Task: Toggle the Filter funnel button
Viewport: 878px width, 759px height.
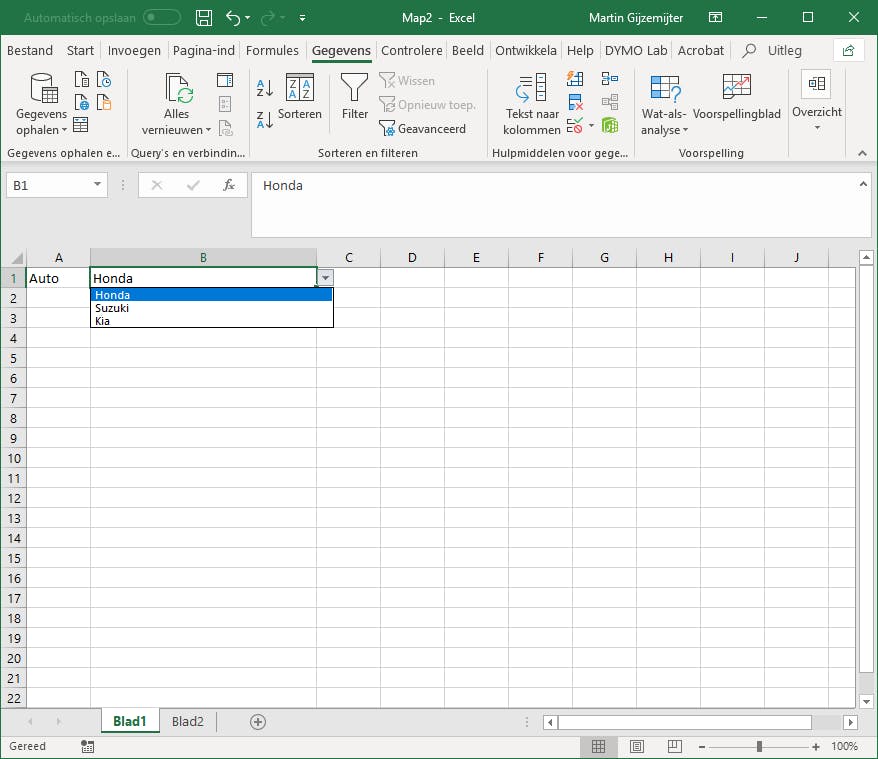Action: pyautogui.click(x=354, y=96)
